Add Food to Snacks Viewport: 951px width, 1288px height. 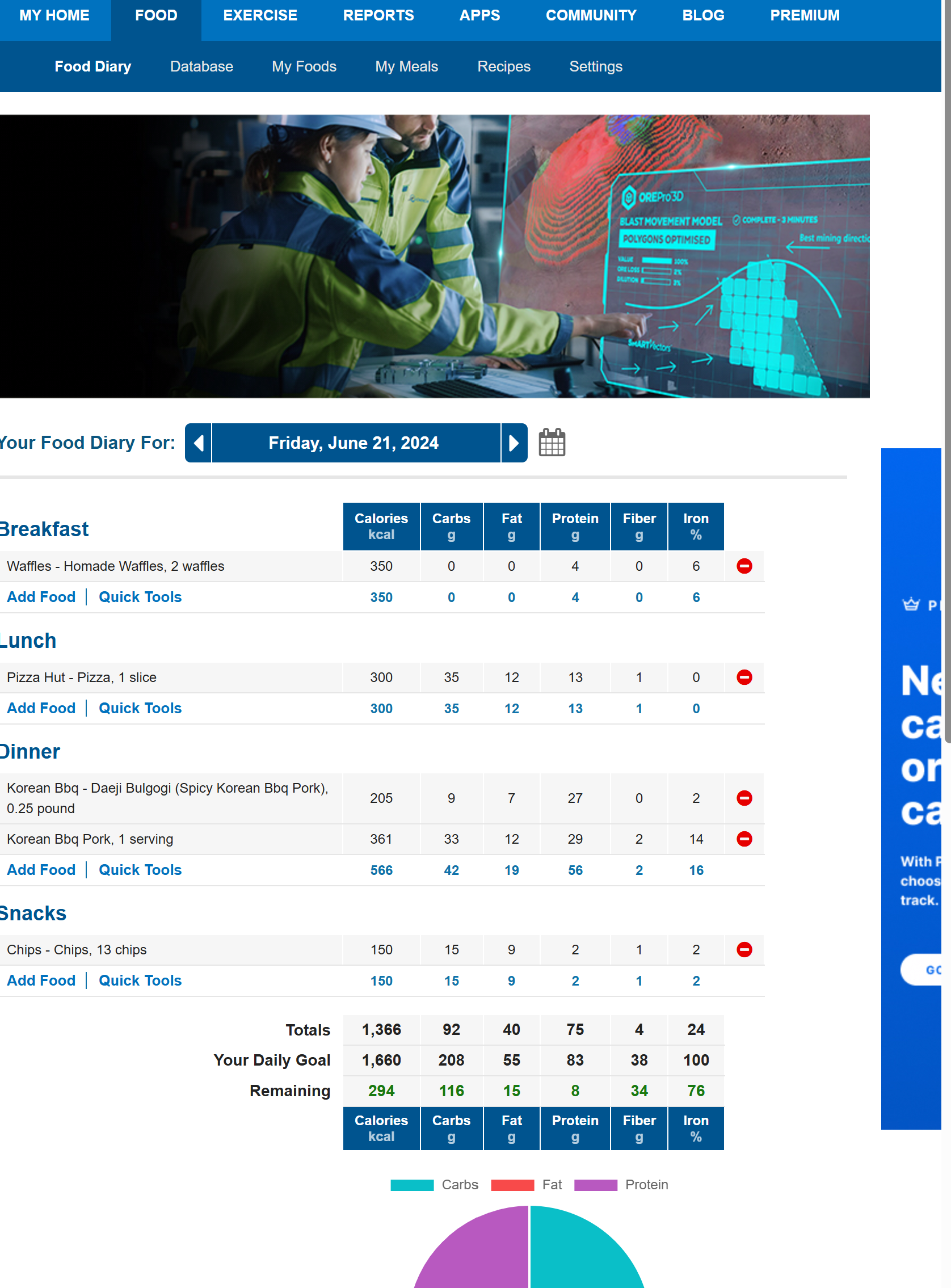tap(41, 980)
